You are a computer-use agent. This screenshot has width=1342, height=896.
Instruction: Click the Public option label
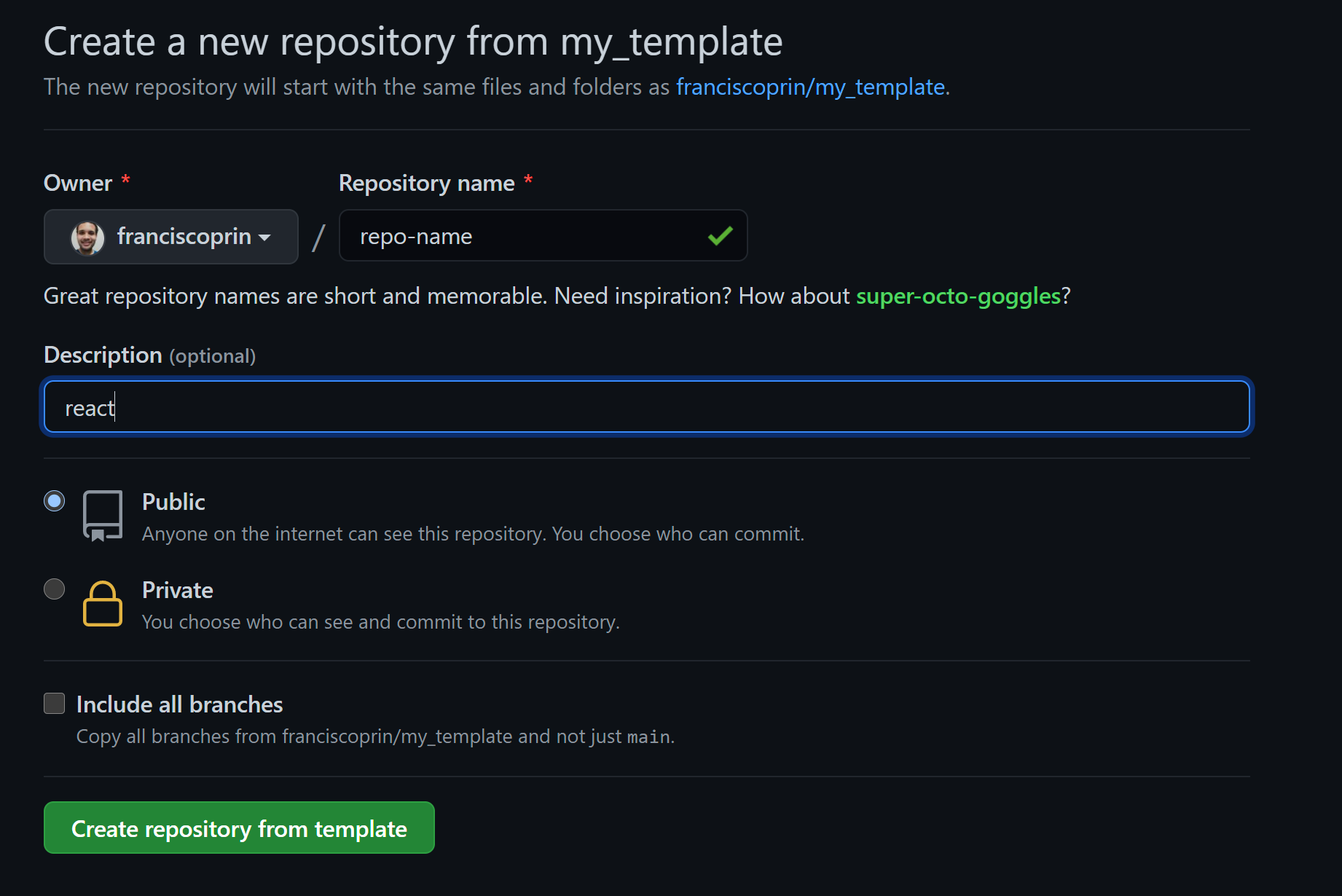coord(173,502)
